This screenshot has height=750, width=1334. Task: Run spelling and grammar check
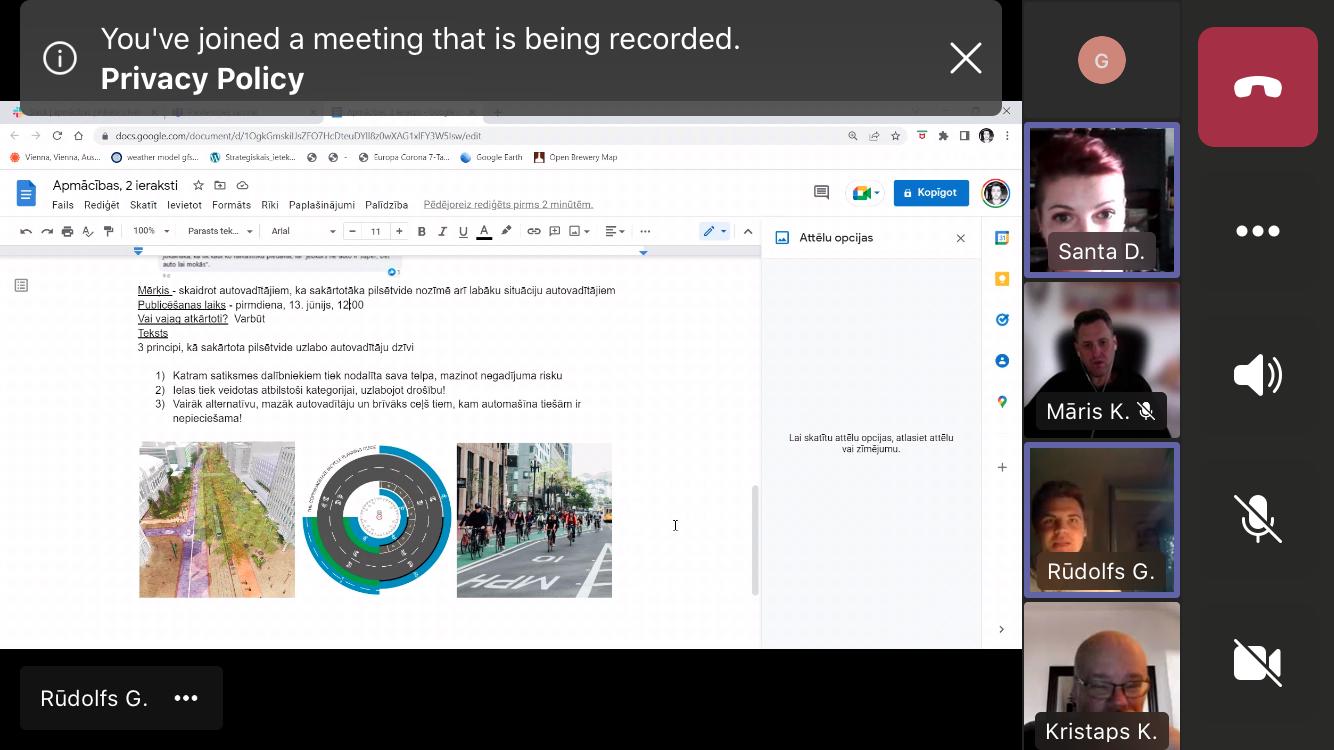click(x=88, y=231)
